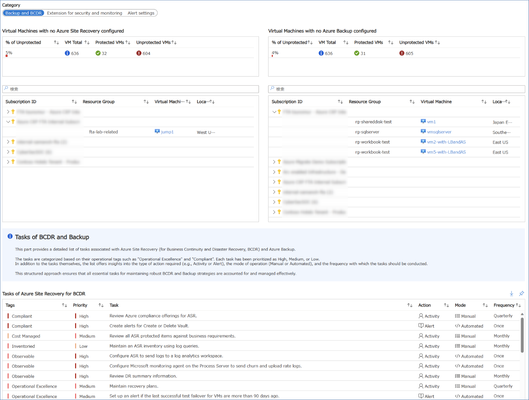Select the Backup and BCDR category pill

click(x=24, y=13)
